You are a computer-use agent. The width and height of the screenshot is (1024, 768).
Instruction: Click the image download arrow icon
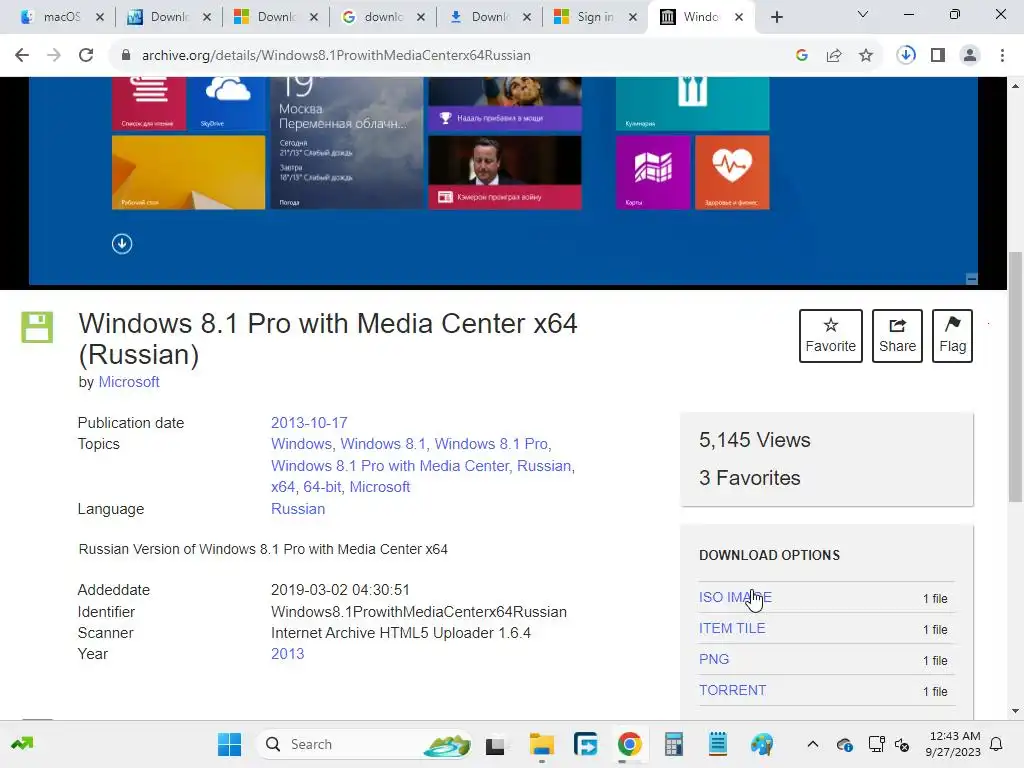pyautogui.click(x=122, y=244)
